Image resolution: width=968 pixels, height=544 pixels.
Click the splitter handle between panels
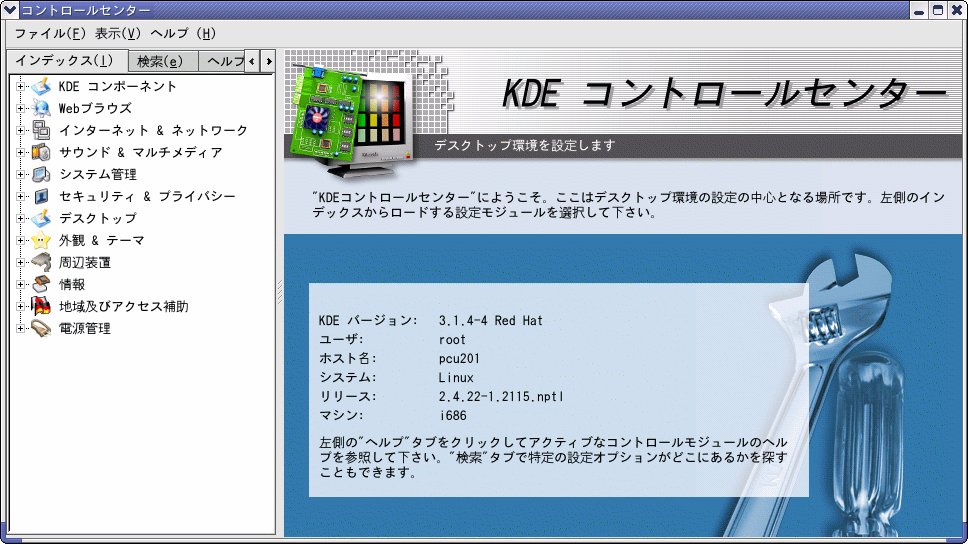coord(280,292)
